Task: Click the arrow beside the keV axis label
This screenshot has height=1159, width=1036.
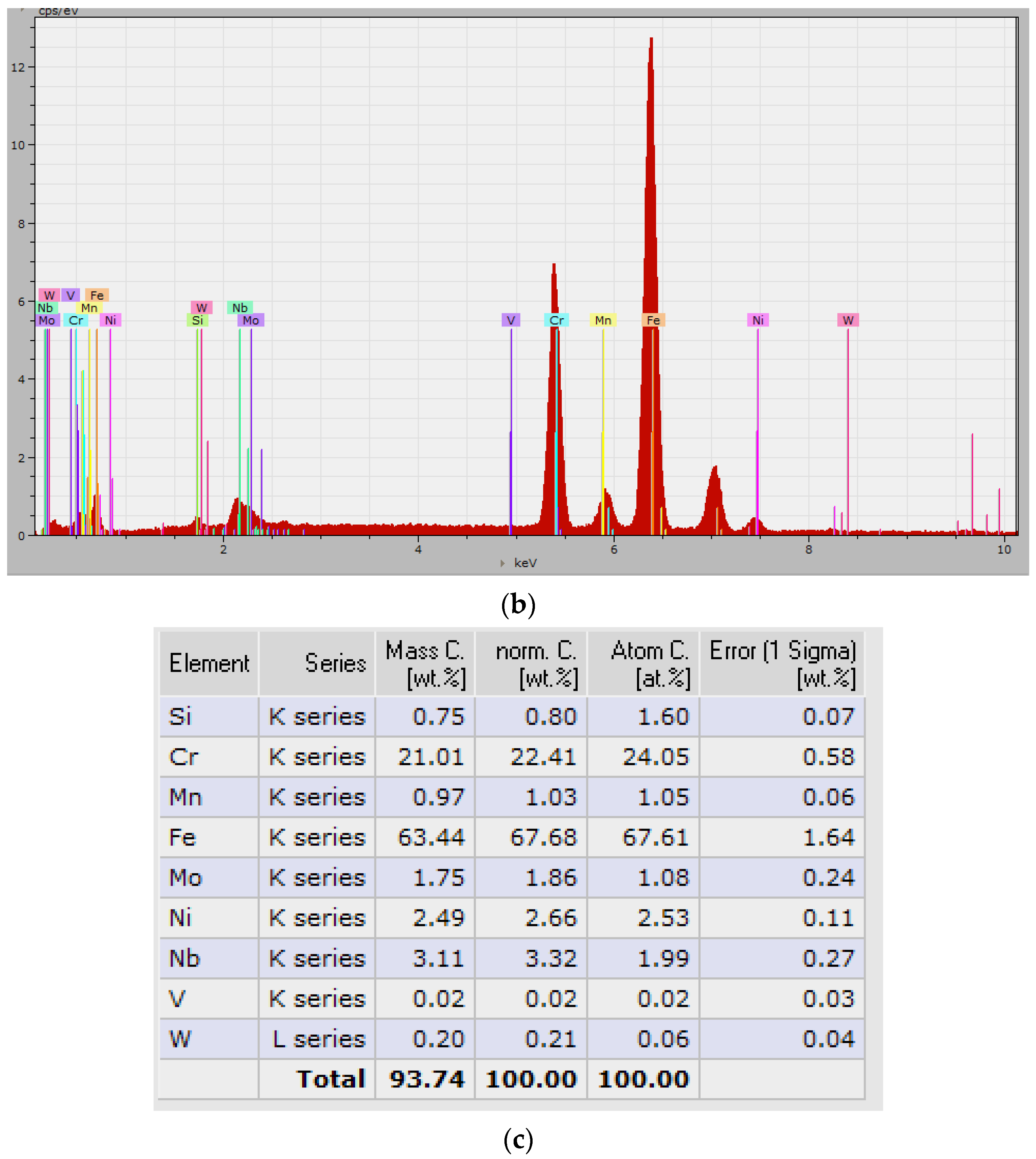Action: [502, 563]
